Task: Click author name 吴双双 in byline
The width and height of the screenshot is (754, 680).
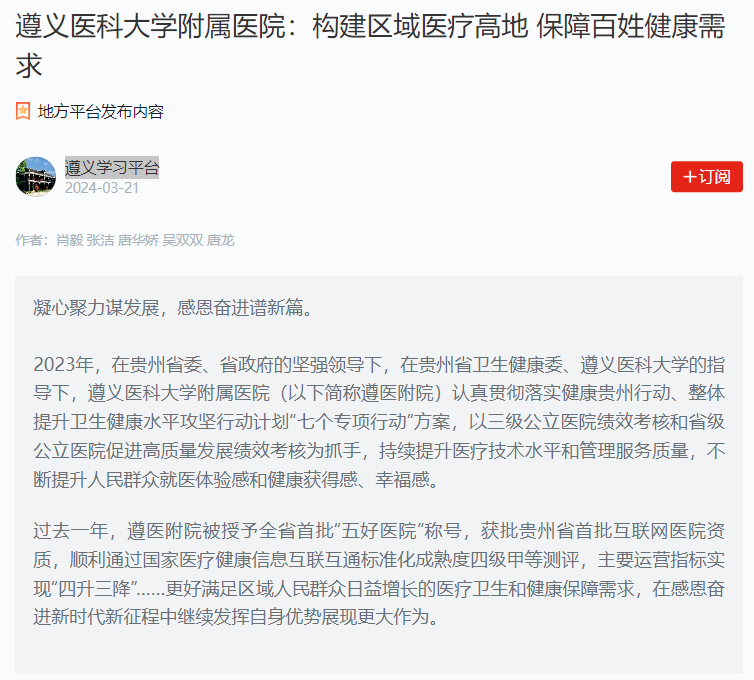Action: pyautogui.click(x=183, y=240)
